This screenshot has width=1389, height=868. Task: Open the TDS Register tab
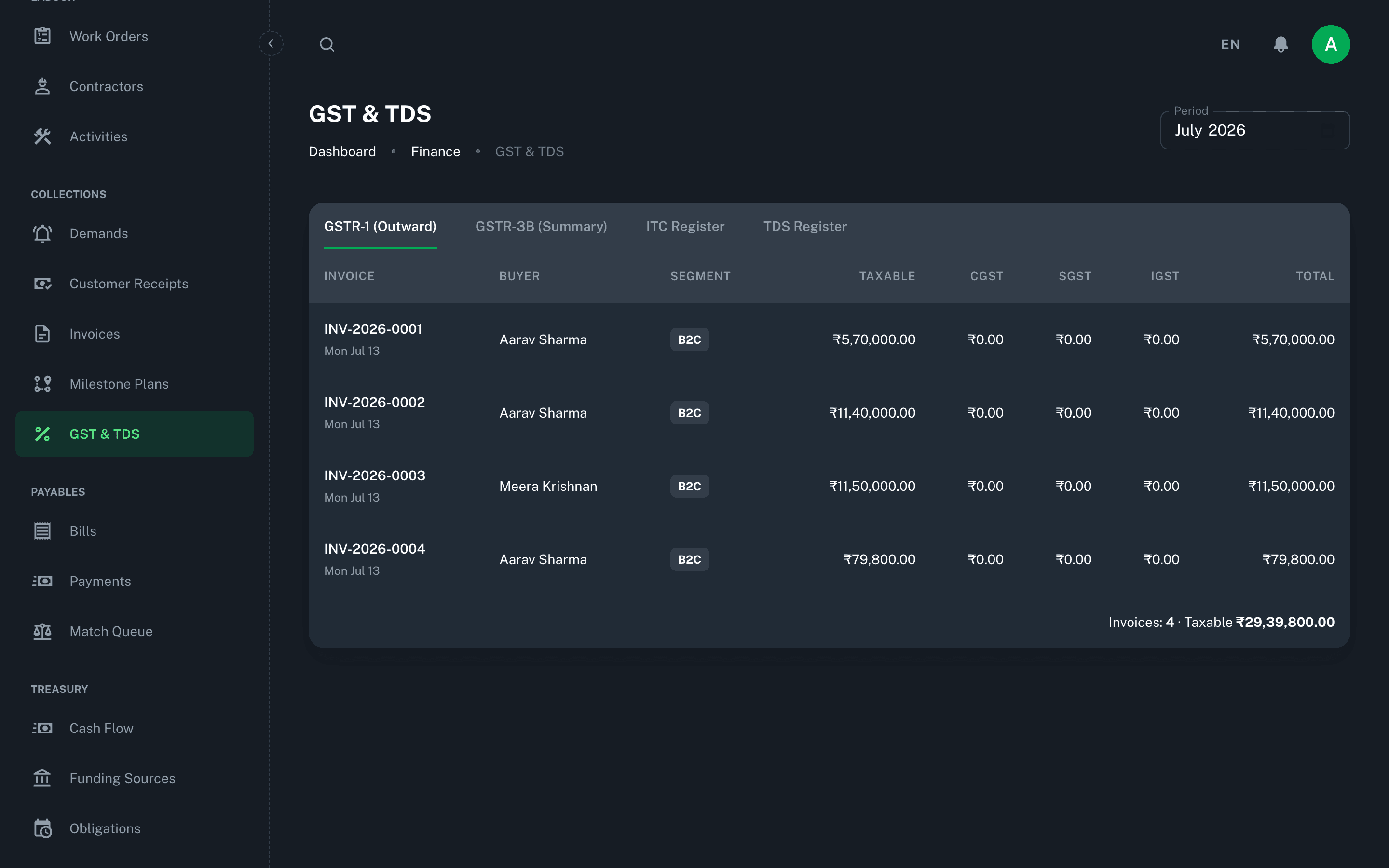pos(804,226)
